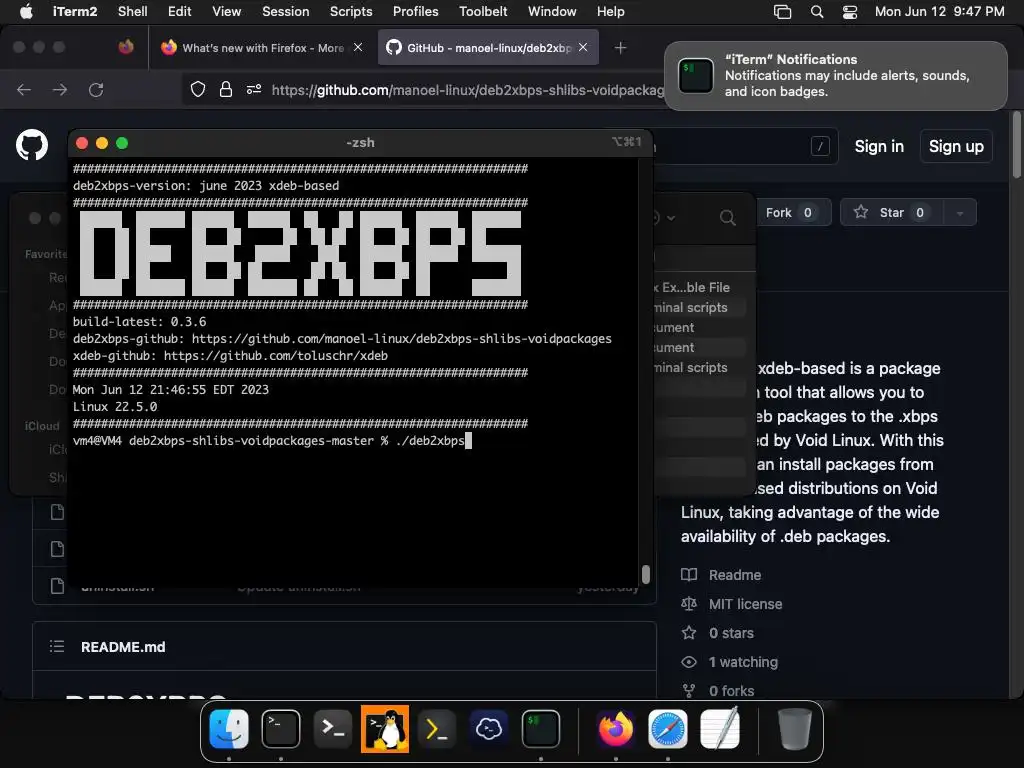Image resolution: width=1024 pixels, height=768 pixels.
Task: Open the Shell menu
Action: point(132,11)
